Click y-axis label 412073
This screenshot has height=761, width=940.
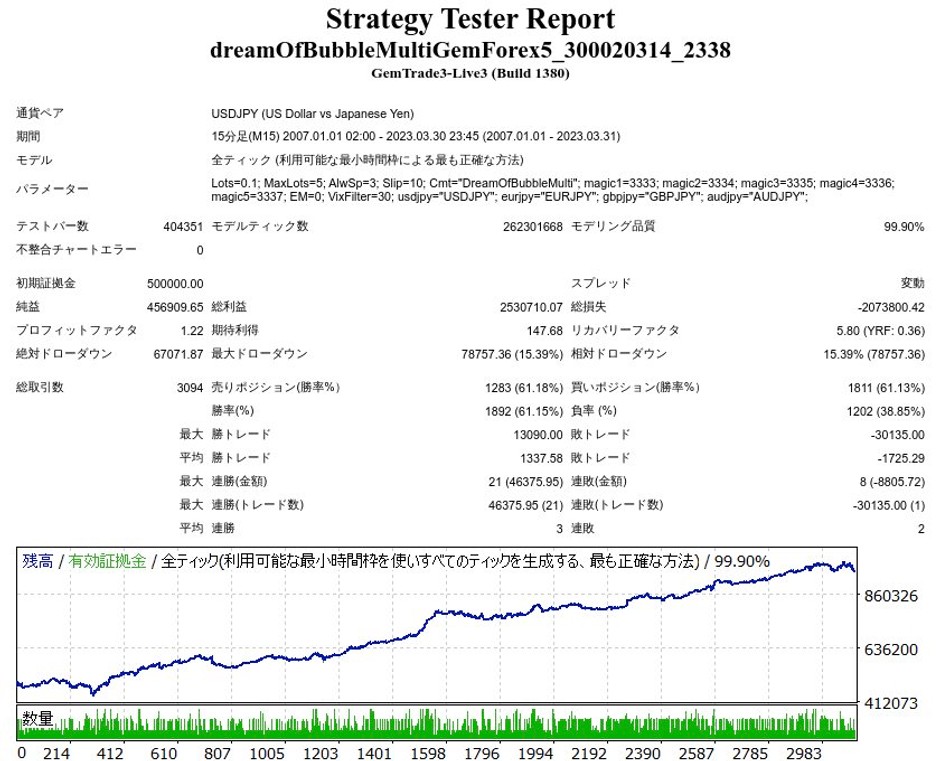pyautogui.click(x=891, y=703)
